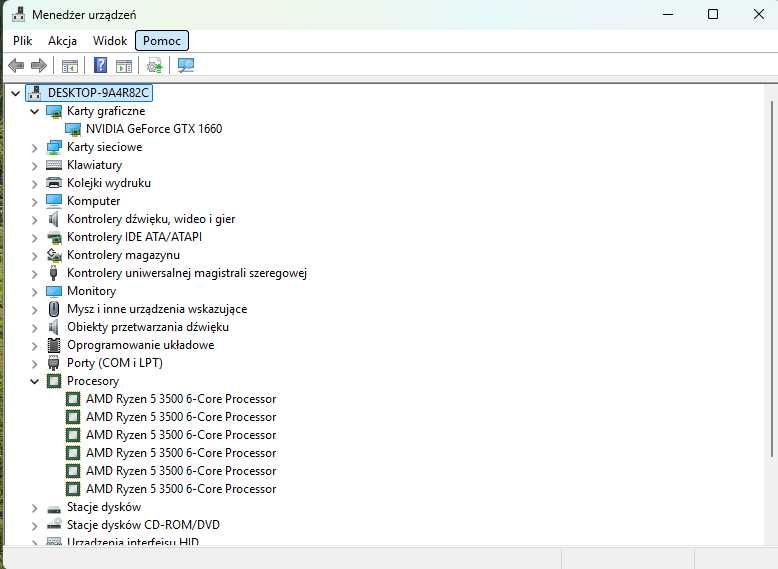The width and height of the screenshot is (778, 569).
Task: Expand Kontrolery uniwersalnej magistrali szeregowej
Action: point(34,274)
